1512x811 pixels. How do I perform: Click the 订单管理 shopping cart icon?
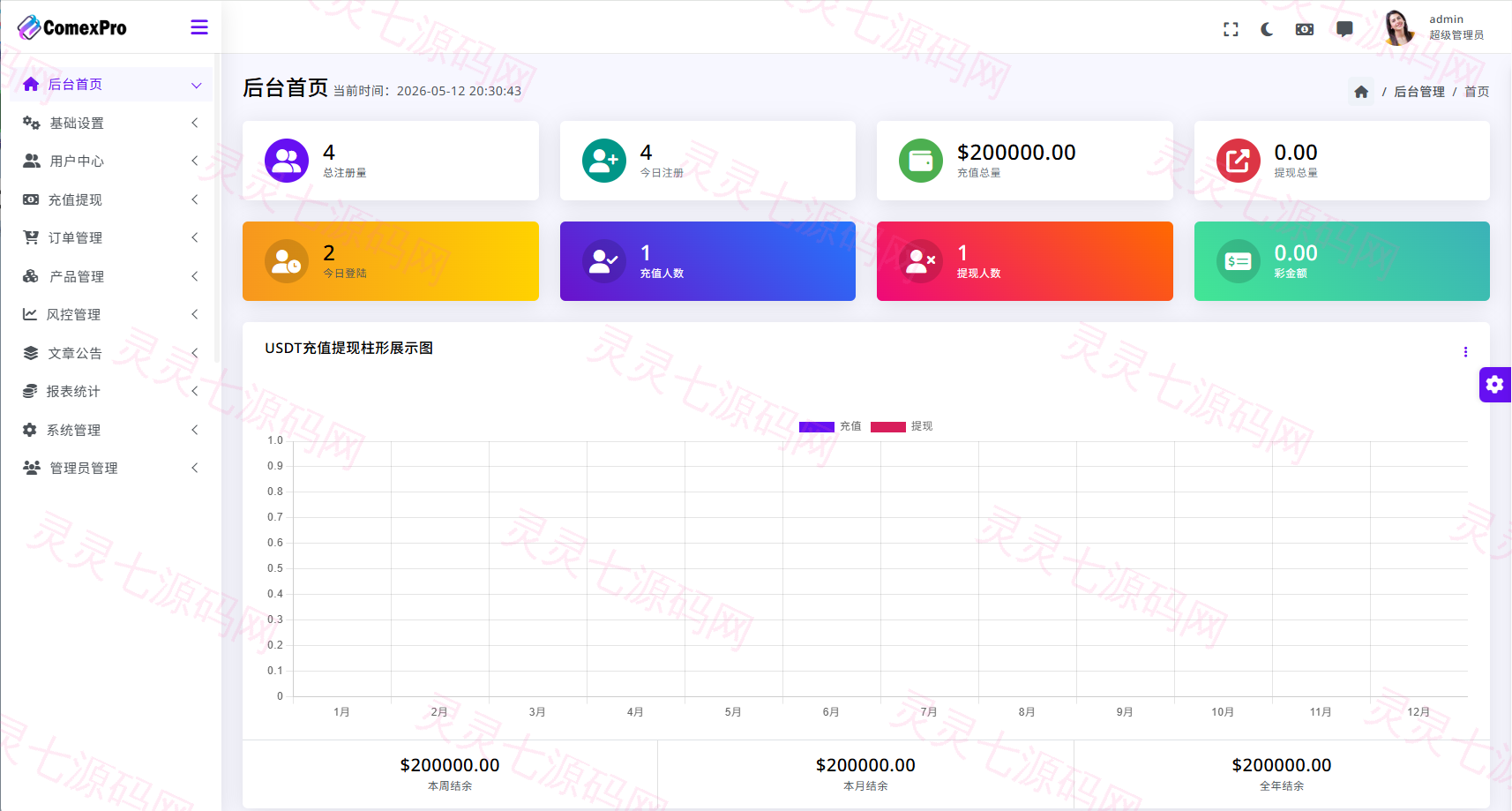coord(31,237)
